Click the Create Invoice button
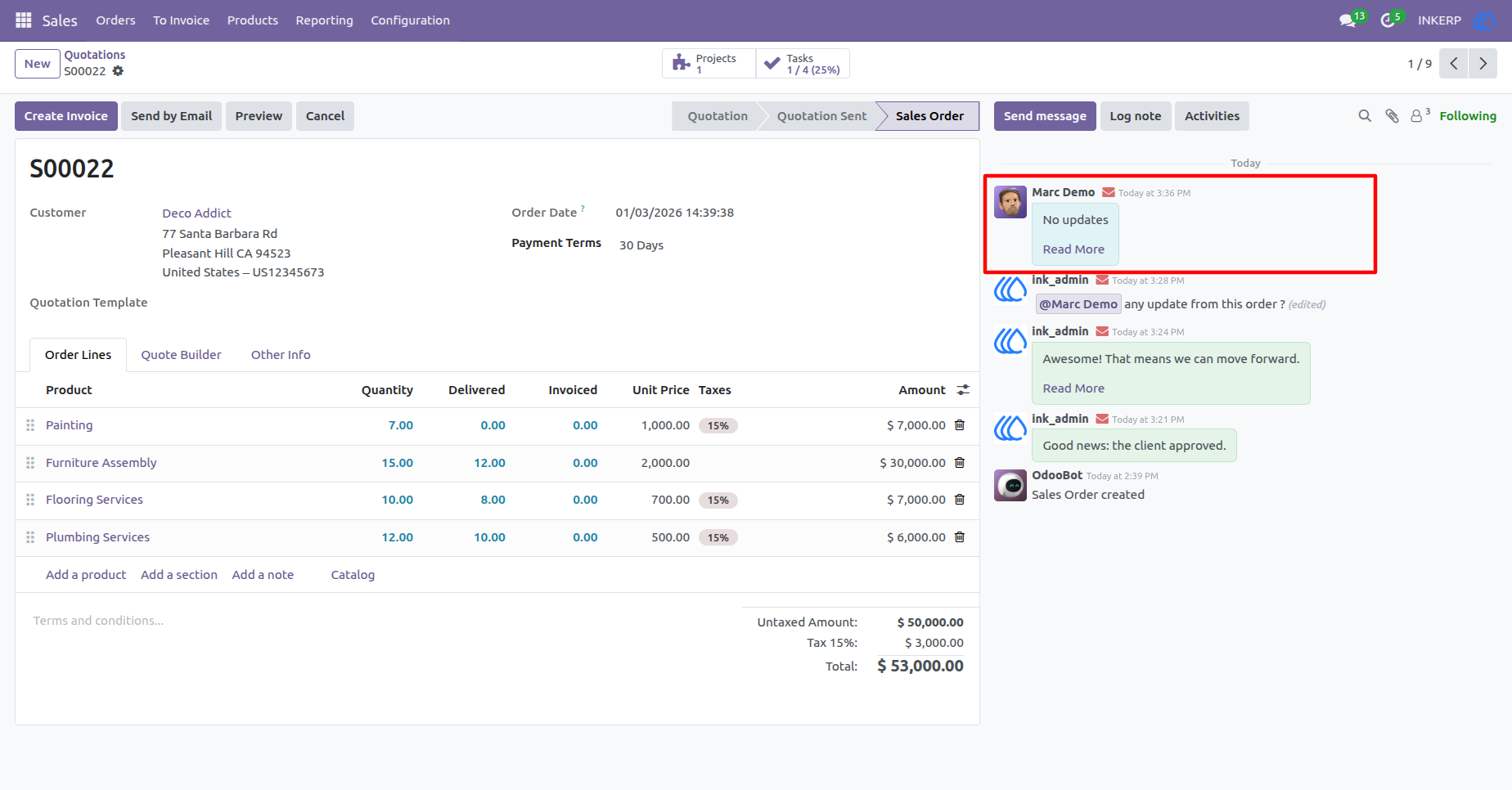Image resolution: width=1512 pixels, height=790 pixels. (66, 116)
